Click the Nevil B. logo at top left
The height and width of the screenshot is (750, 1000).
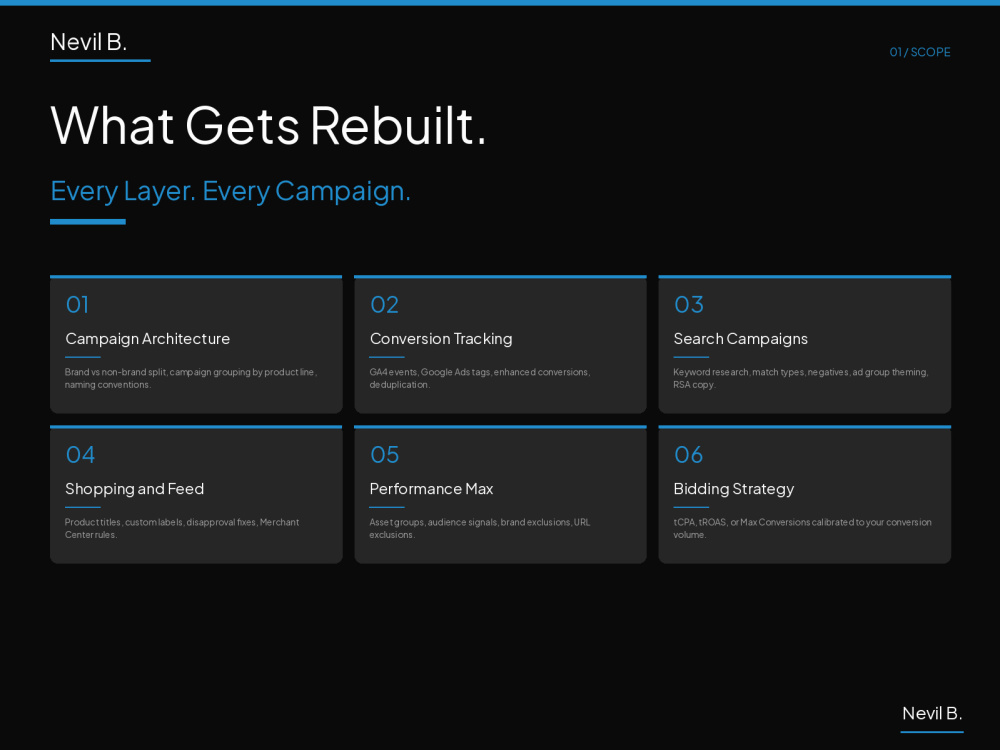tap(89, 42)
